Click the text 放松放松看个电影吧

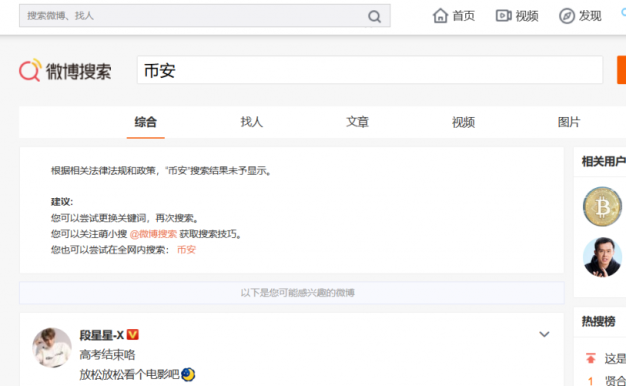(129, 374)
